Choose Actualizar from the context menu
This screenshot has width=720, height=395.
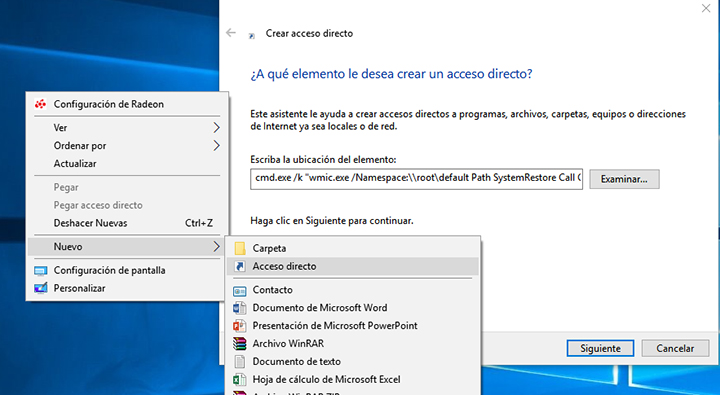[127, 164]
